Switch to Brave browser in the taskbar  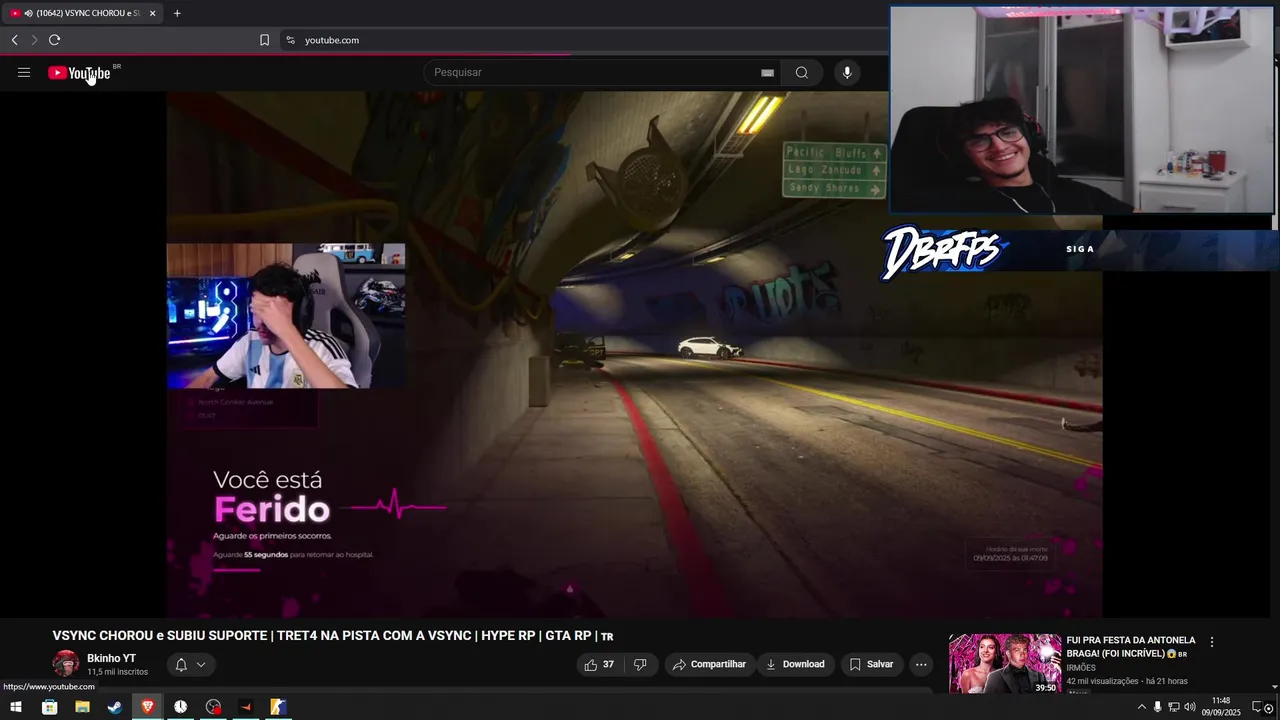pyautogui.click(x=148, y=707)
